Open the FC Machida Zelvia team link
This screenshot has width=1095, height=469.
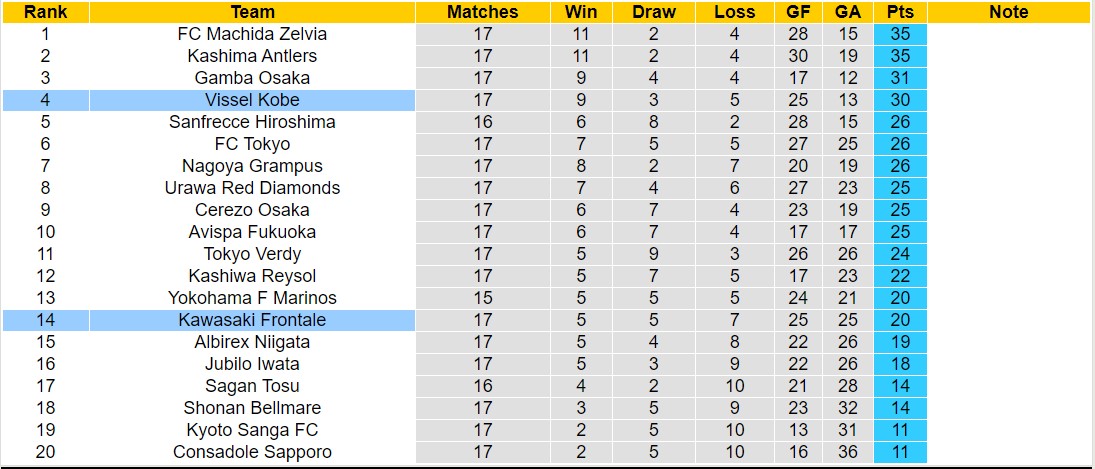coord(252,34)
